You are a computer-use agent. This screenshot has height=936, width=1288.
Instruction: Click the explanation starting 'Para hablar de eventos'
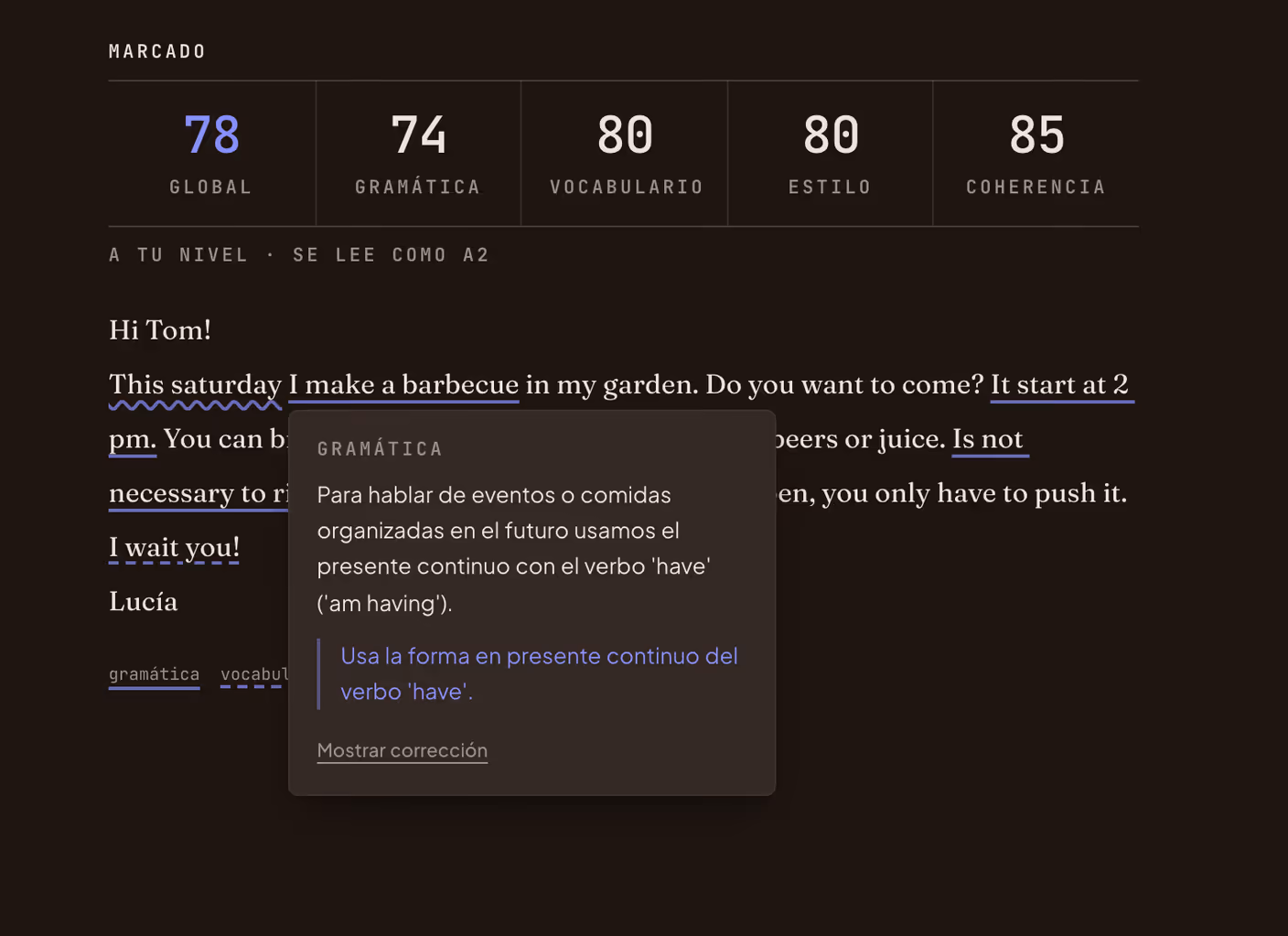click(x=514, y=548)
